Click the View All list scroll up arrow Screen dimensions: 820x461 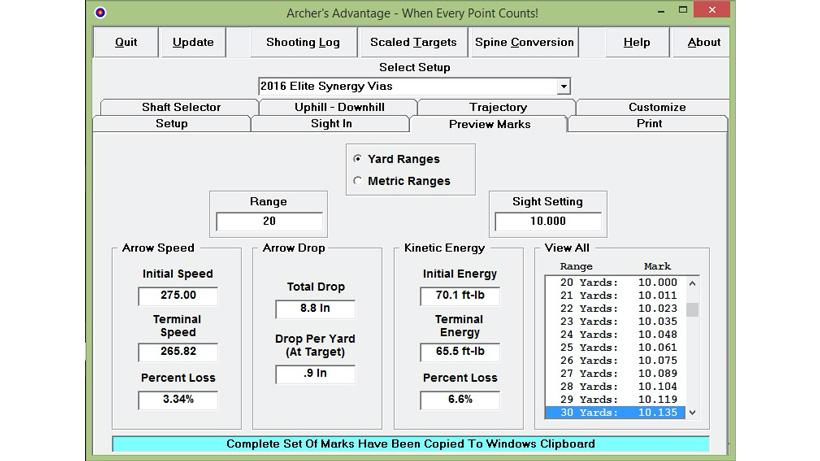[x=692, y=283]
